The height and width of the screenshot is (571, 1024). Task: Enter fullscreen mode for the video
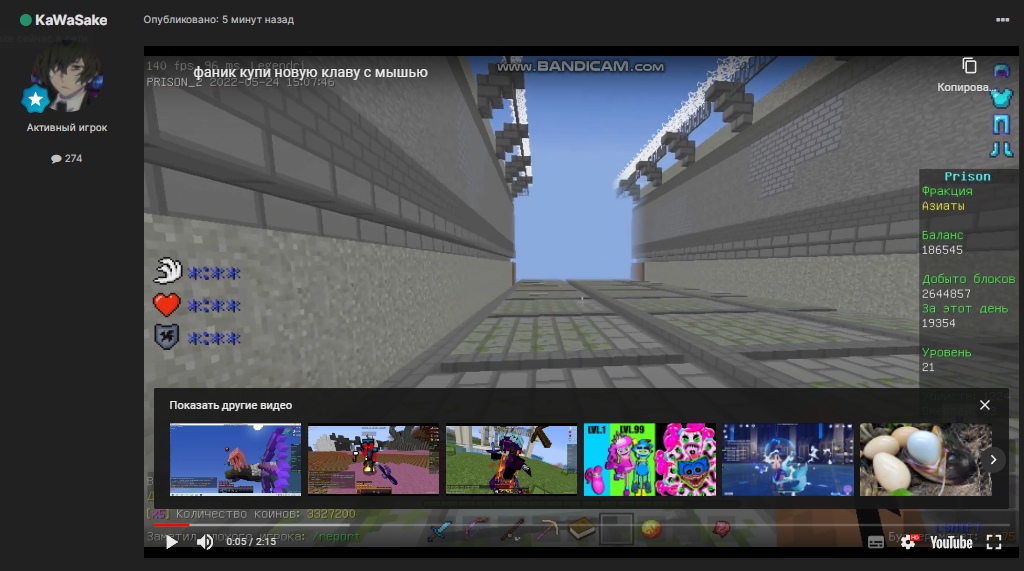(994, 542)
